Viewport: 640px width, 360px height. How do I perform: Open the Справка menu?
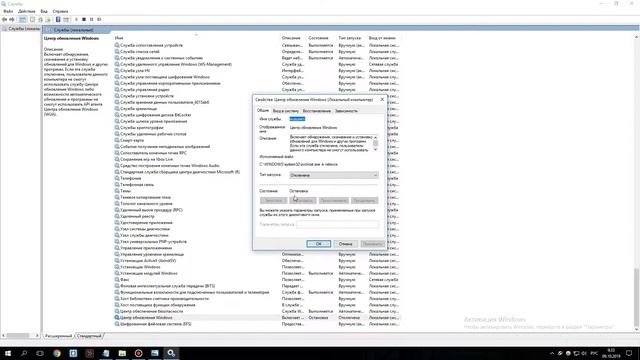60,11
